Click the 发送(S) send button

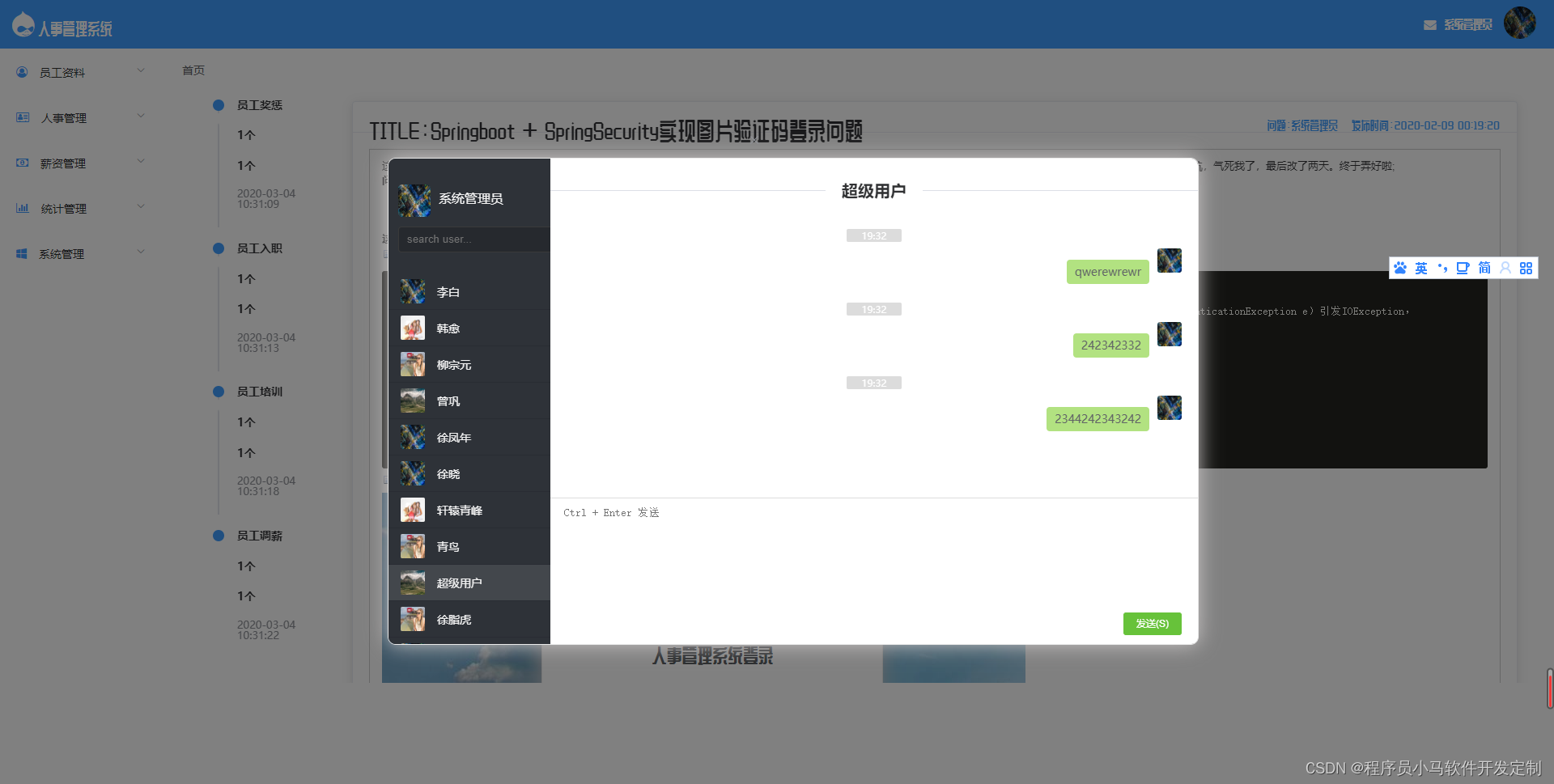pyautogui.click(x=1152, y=624)
